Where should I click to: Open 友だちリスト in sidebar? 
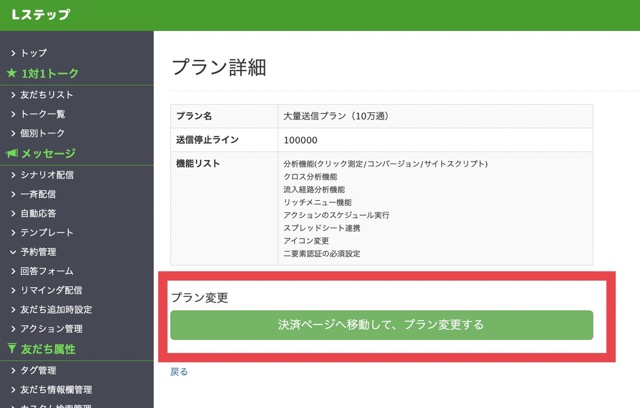click(x=47, y=95)
